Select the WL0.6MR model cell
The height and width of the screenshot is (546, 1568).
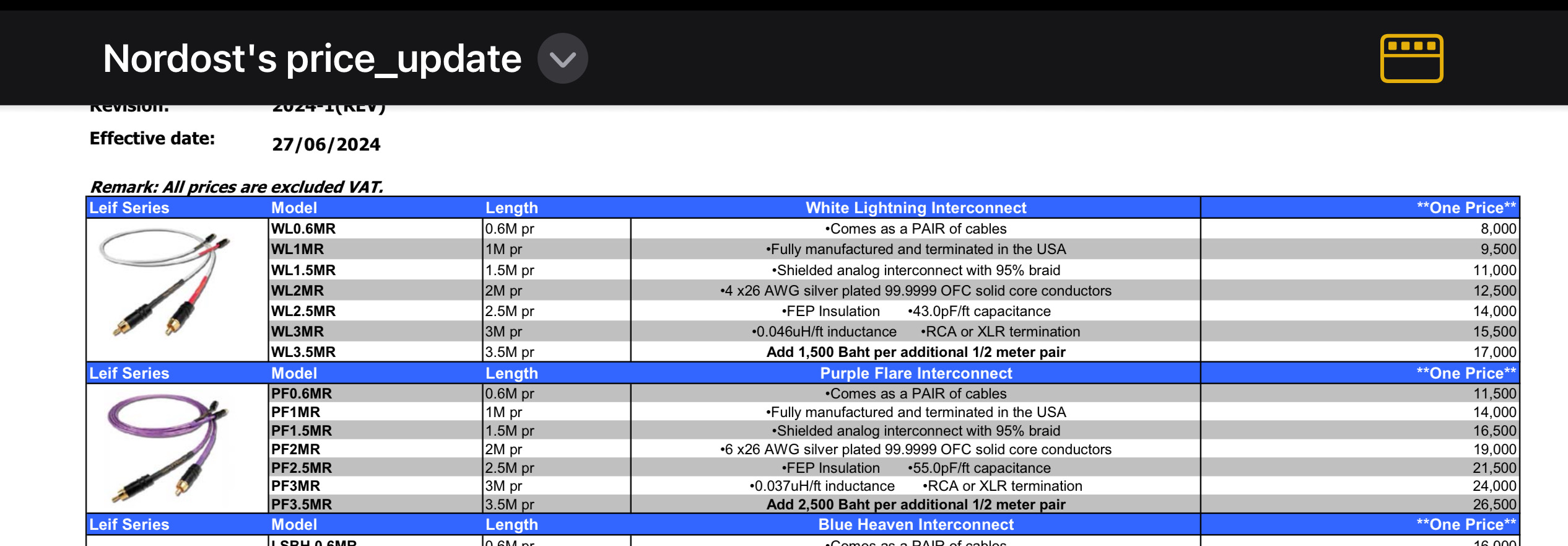click(x=303, y=229)
